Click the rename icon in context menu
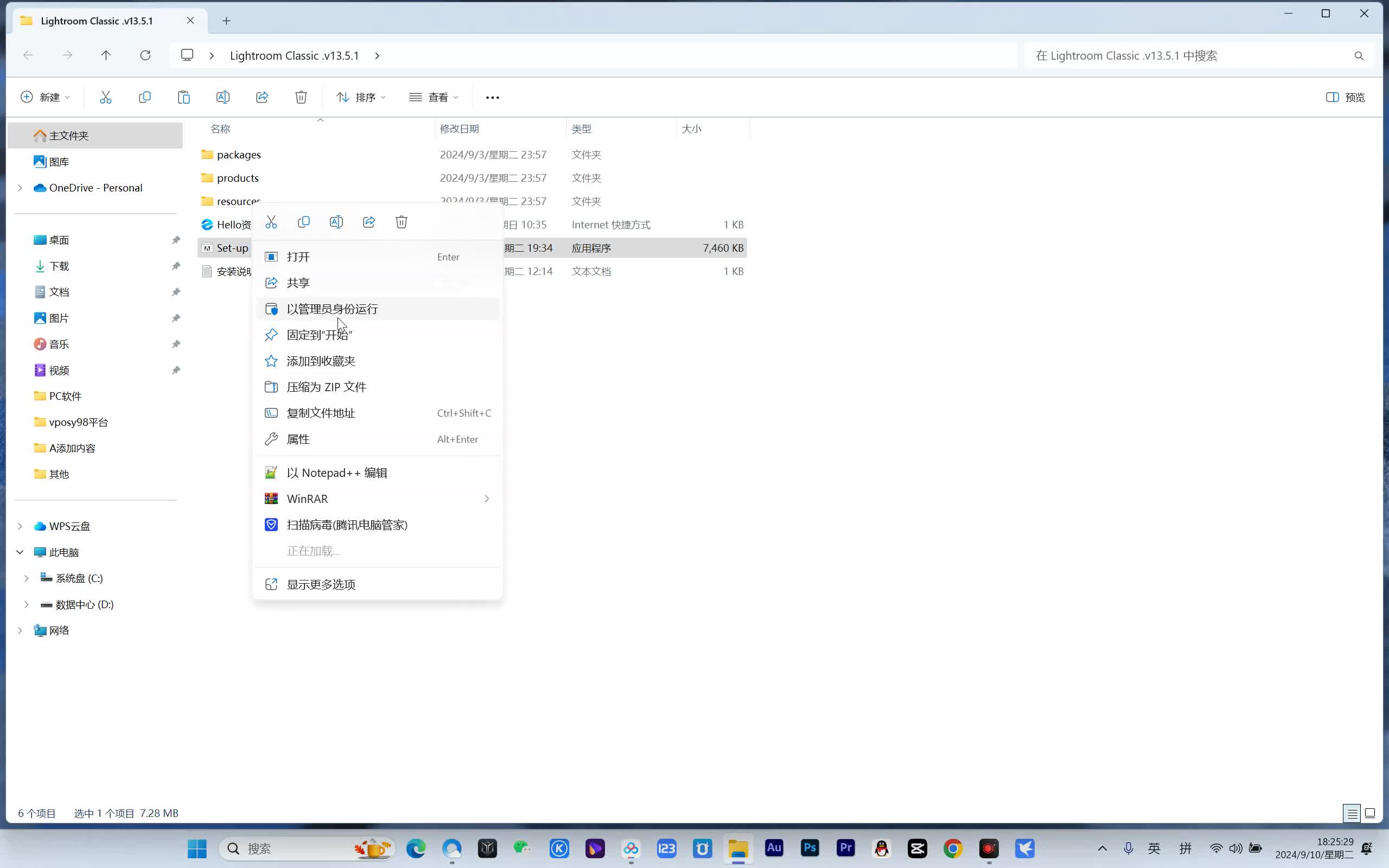This screenshot has height=868, width=1389. pos(336,222)
